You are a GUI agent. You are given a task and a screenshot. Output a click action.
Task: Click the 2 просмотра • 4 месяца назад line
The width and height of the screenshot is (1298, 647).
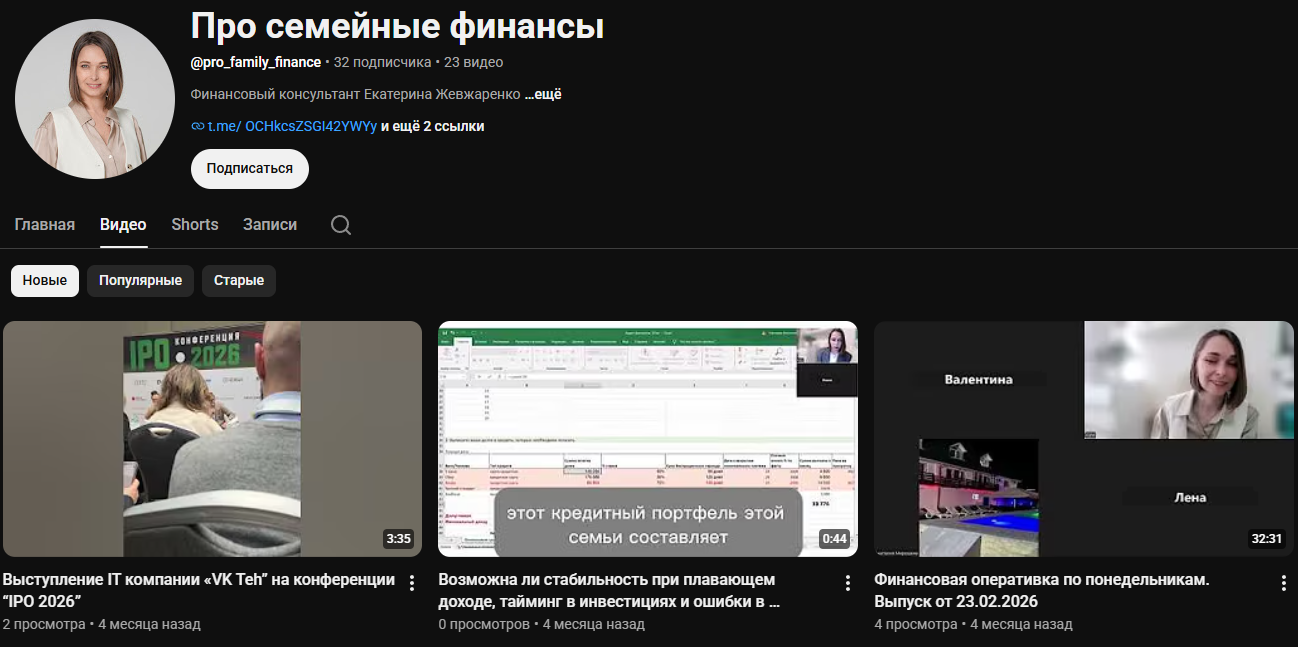point(102,624)
